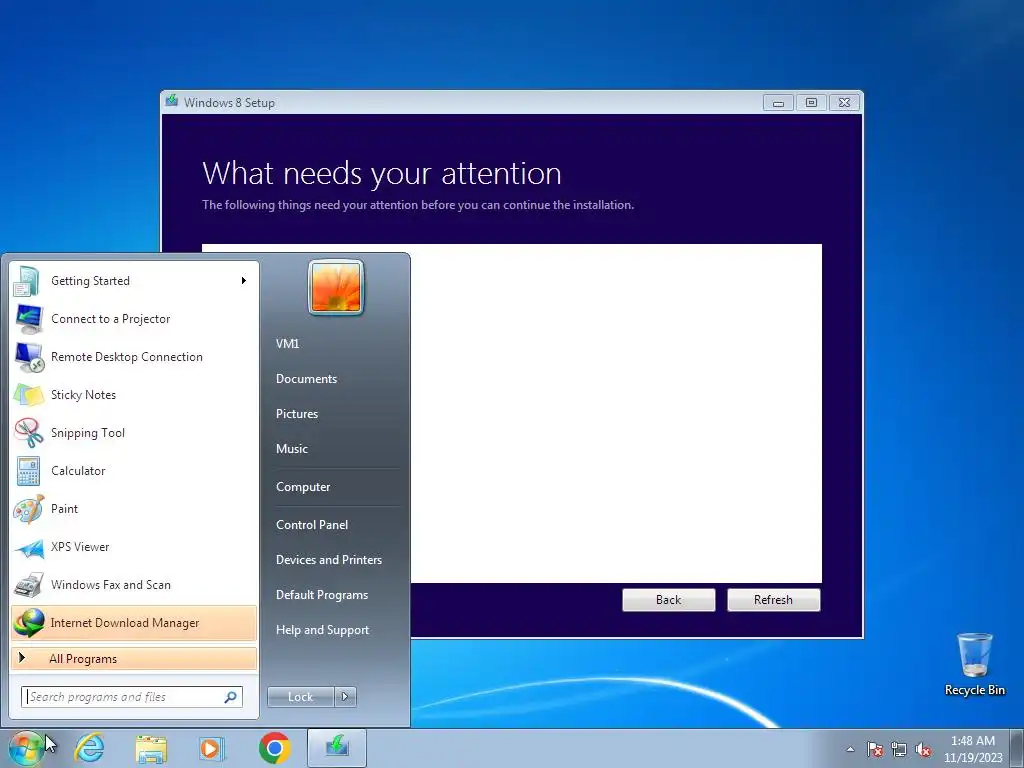
Task: Launch Internet Download Manager icon
Action: [x=28, y=622]
